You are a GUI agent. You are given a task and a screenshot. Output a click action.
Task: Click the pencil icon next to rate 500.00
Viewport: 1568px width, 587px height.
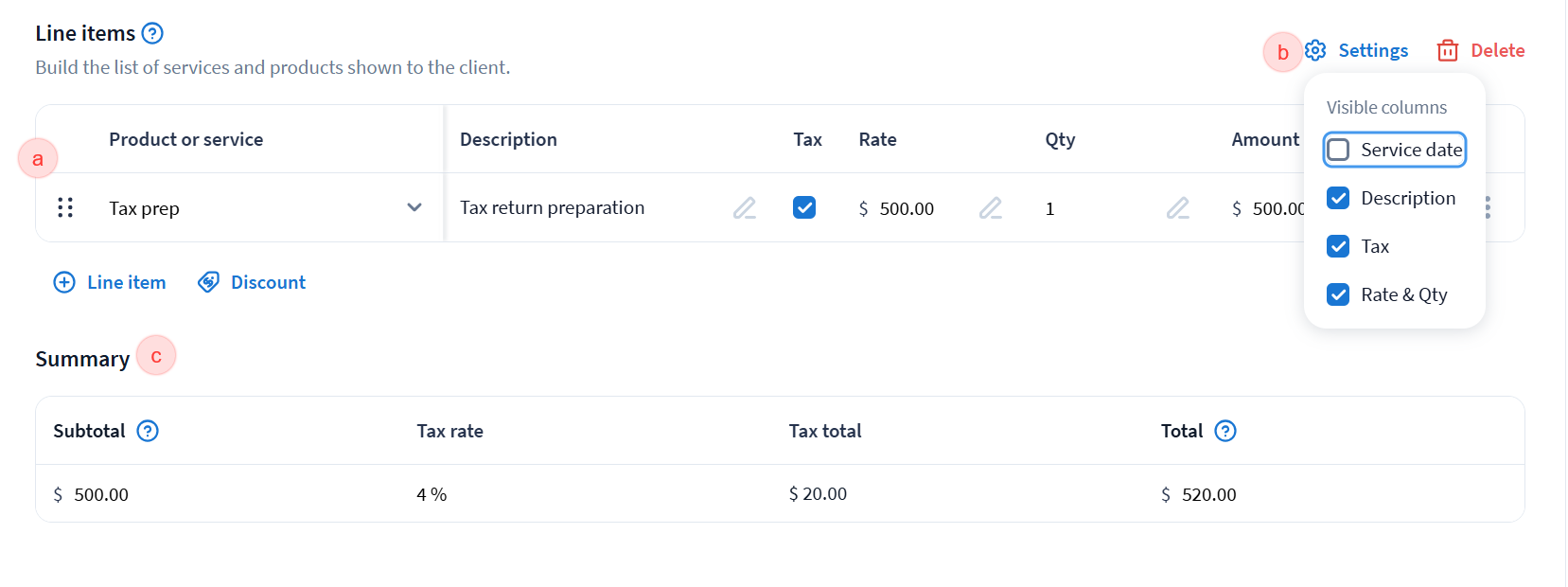pyautogui.click(x=991, y=207)
